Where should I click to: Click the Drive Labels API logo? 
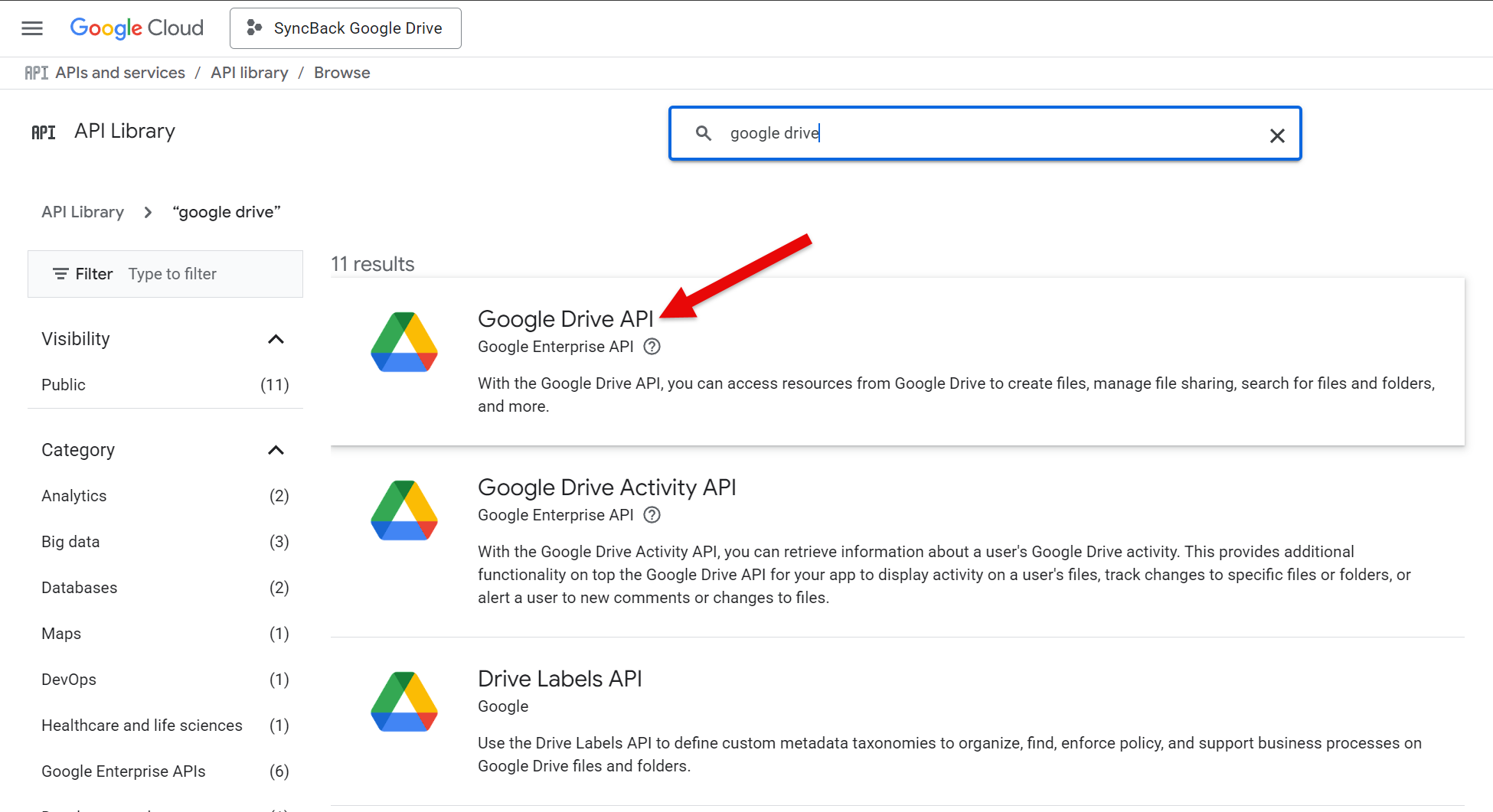tap(404, 702)
